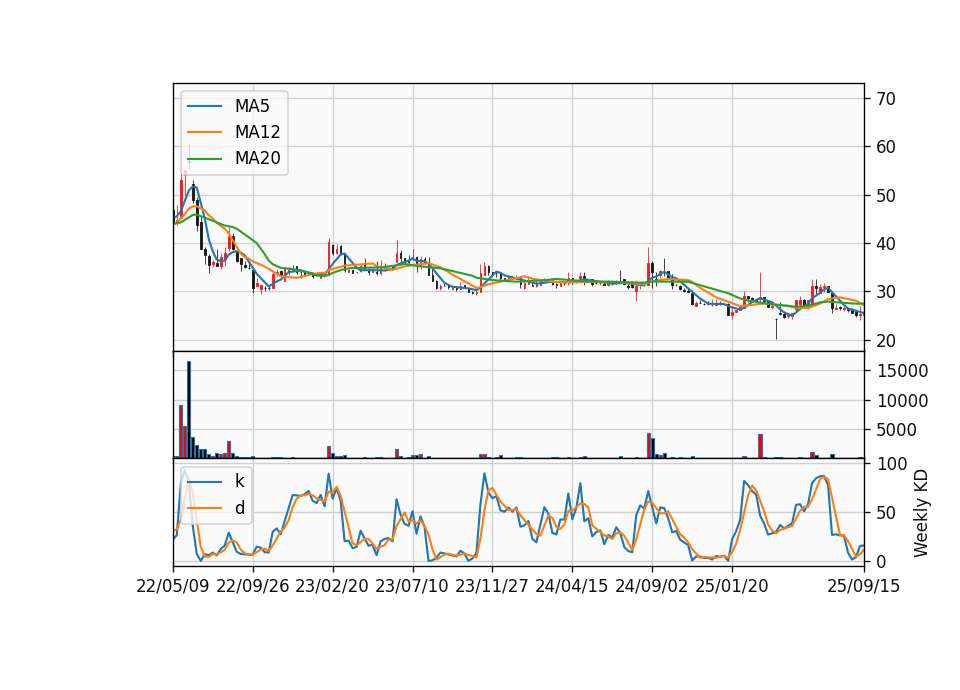Click the price axis value 60
This screenshot has width=960, height=690.
click(x=885, y=147)
